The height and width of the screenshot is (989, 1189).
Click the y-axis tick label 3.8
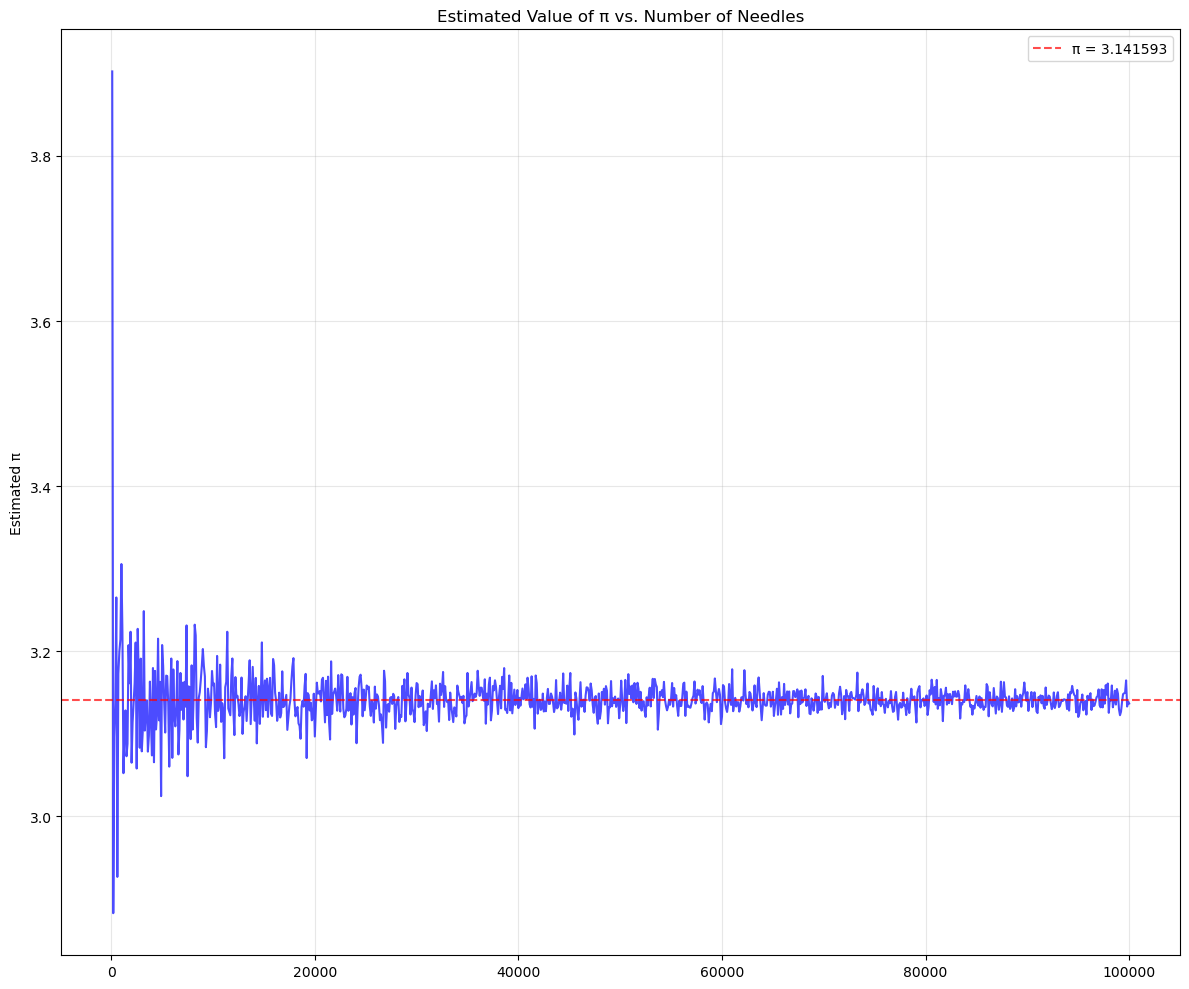click(39, 157)
